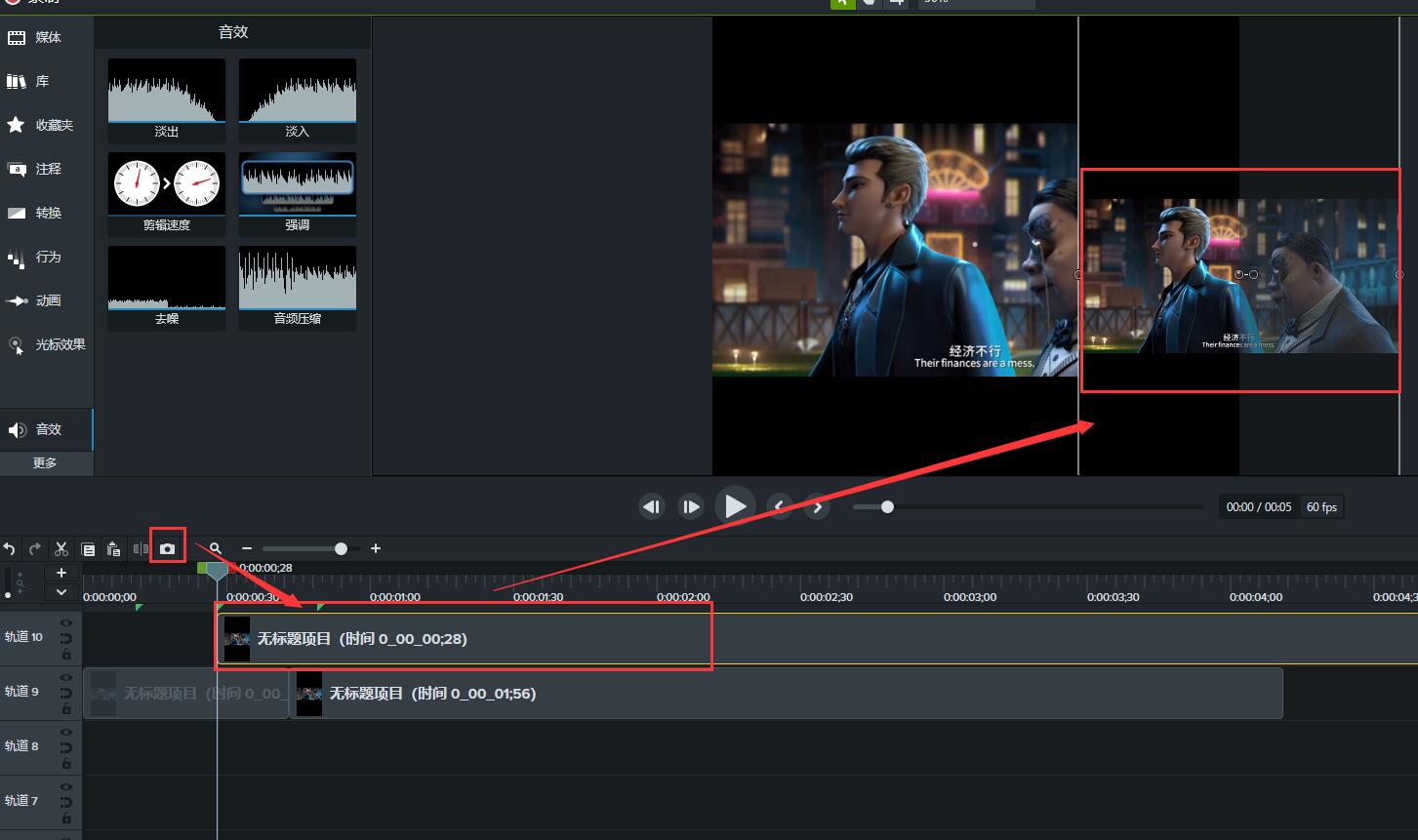This screenshot has height=840, width=1418.
Task: Click the 0:00:03;00 ruler mark
Action: (970, 597)
